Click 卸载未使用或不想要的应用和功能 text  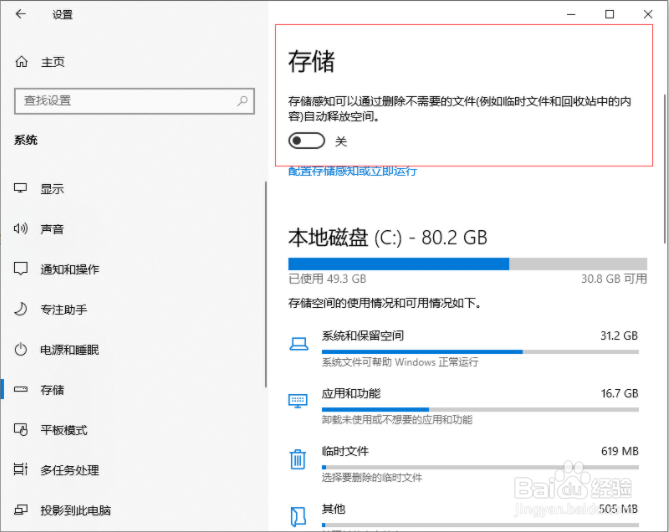coord(397,420)
